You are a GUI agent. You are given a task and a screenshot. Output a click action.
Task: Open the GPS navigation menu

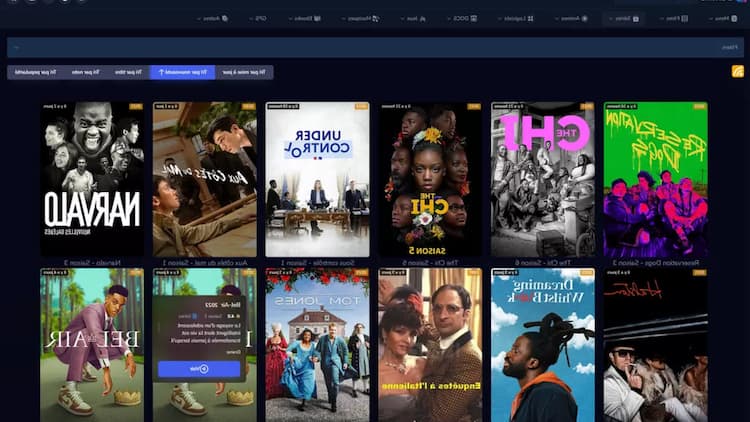pos(258,19)
